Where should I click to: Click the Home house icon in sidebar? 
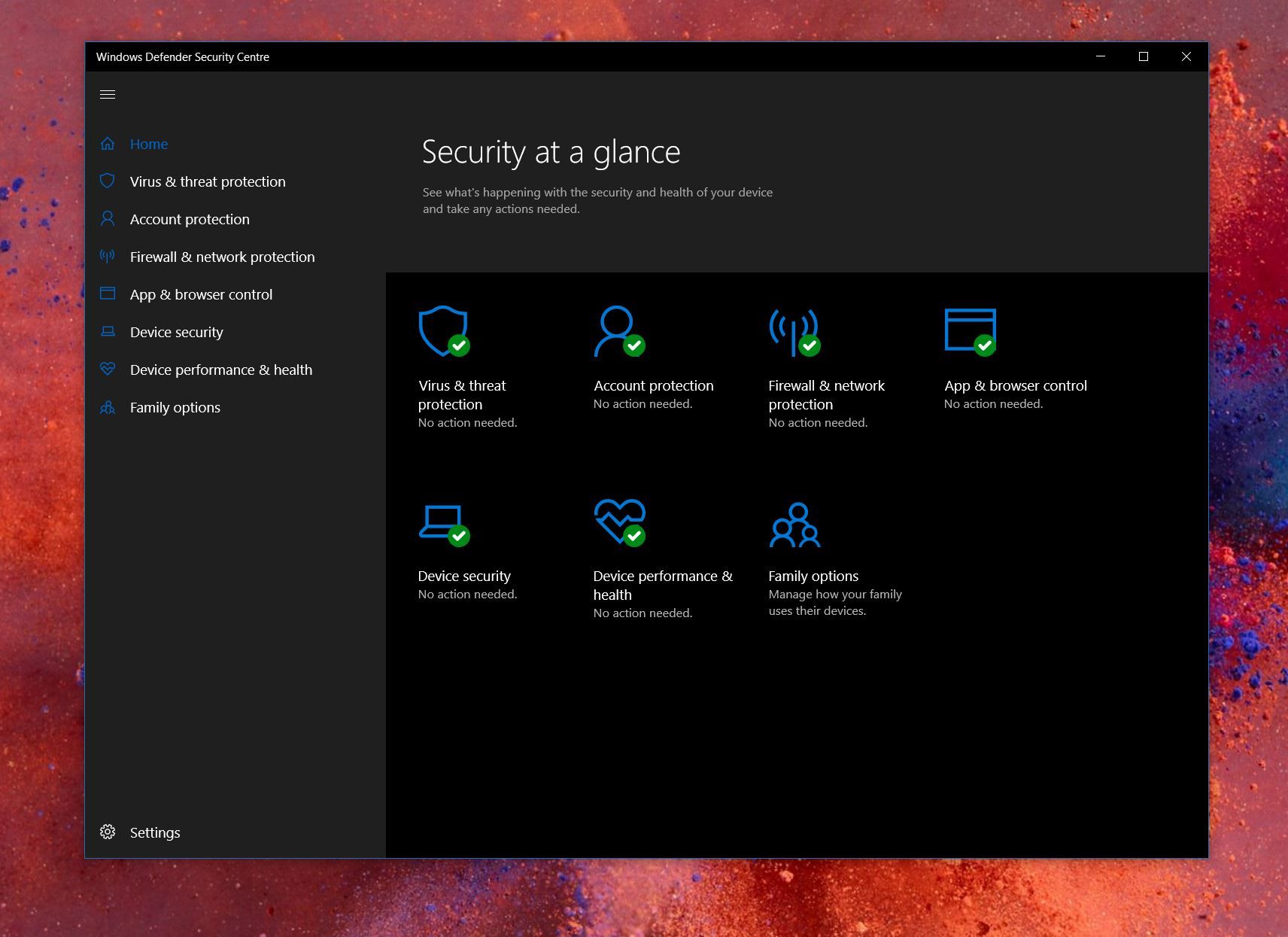click(108, 143)
